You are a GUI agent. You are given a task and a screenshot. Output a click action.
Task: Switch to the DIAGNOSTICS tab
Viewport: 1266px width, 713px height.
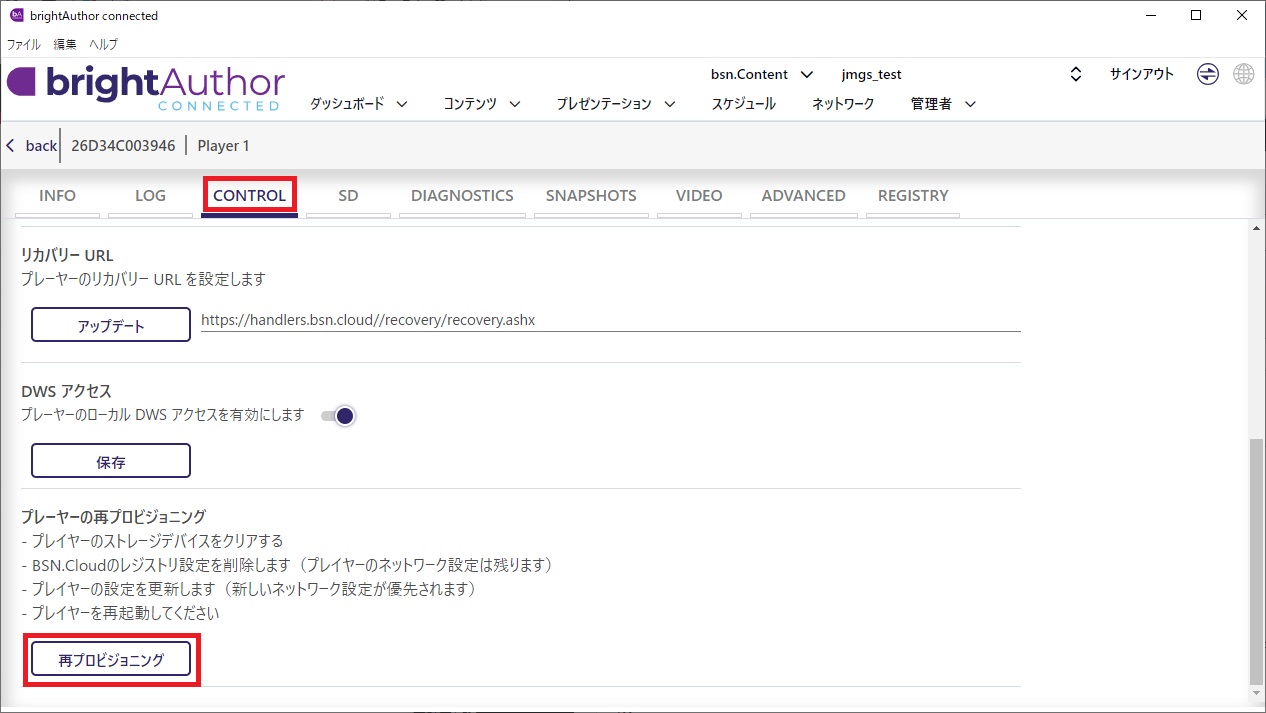(462, 196)
